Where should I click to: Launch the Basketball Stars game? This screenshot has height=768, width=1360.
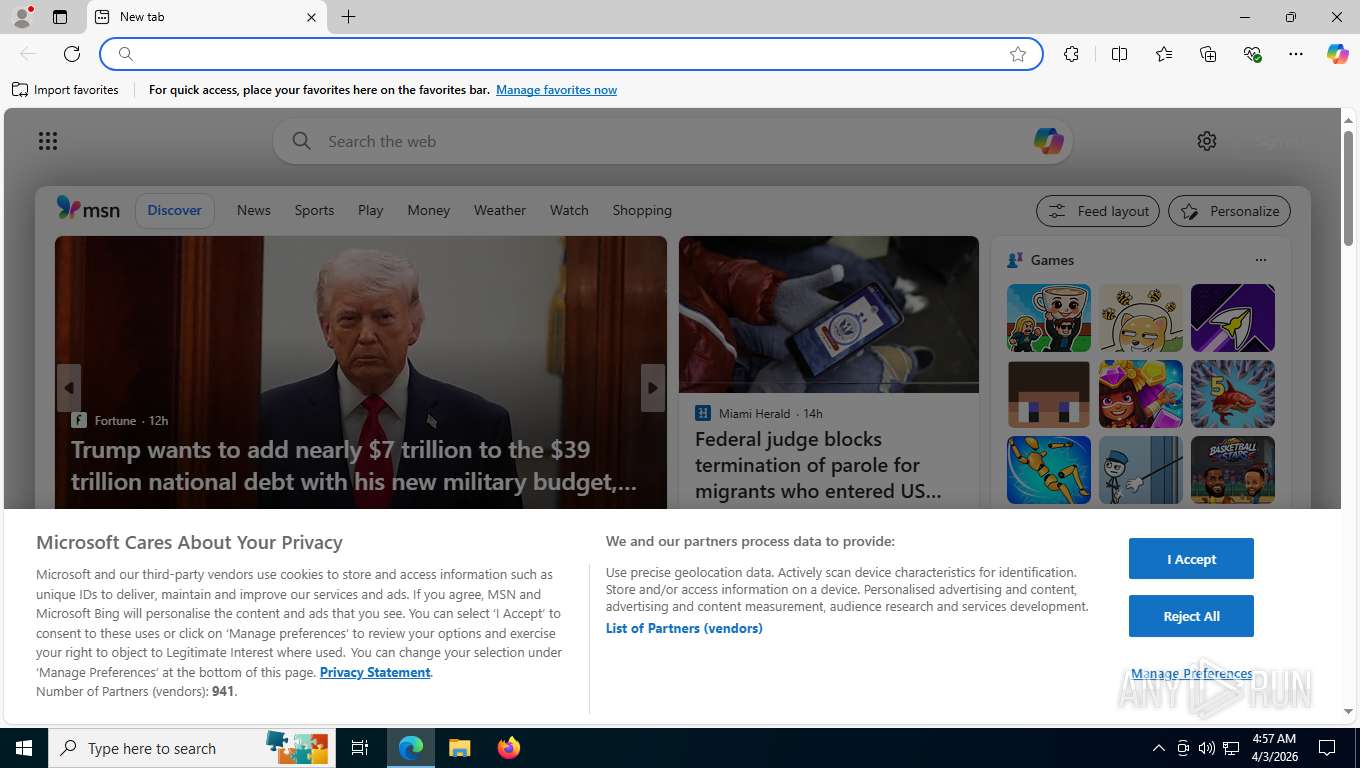pyautogui.click(x=1233, y=470)
